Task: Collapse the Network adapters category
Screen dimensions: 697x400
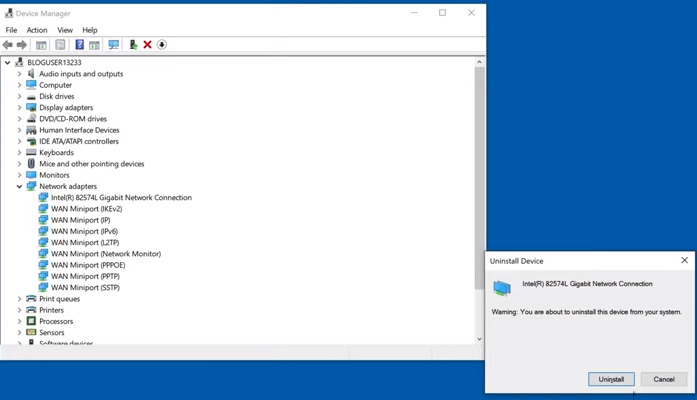Action: (x=19, y=186)
